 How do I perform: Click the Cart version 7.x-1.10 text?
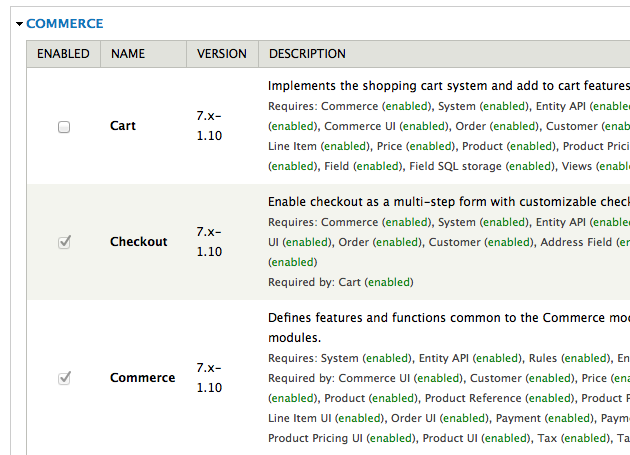tap(209, 126)
